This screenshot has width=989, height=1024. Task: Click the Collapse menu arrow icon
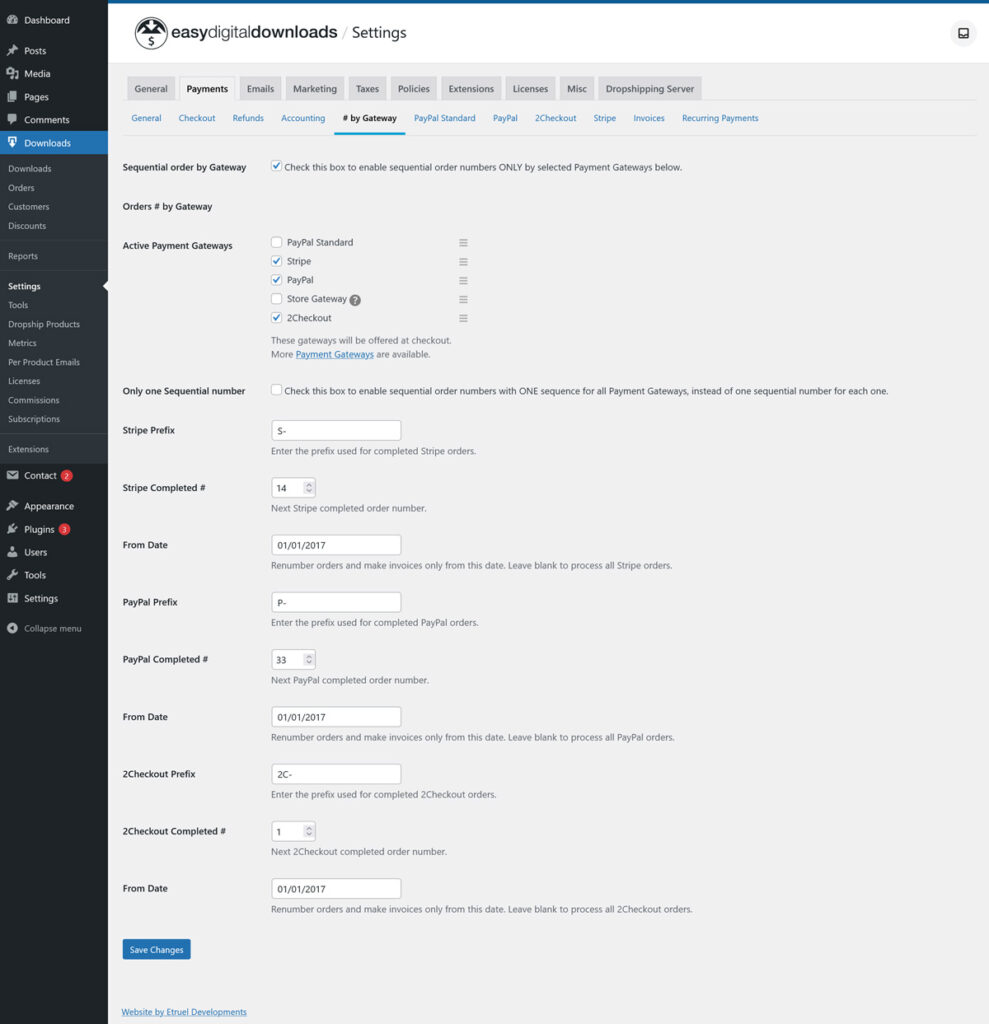point(12,628)
